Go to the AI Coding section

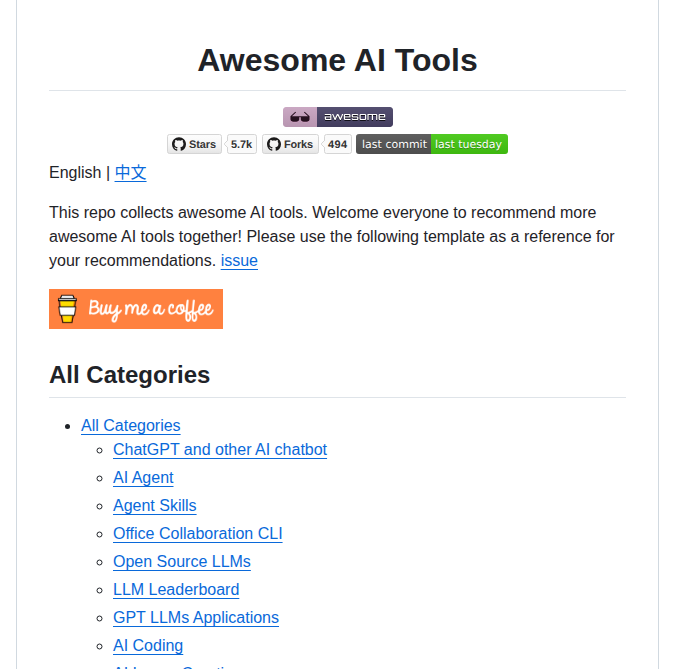(x=148, y=645)
